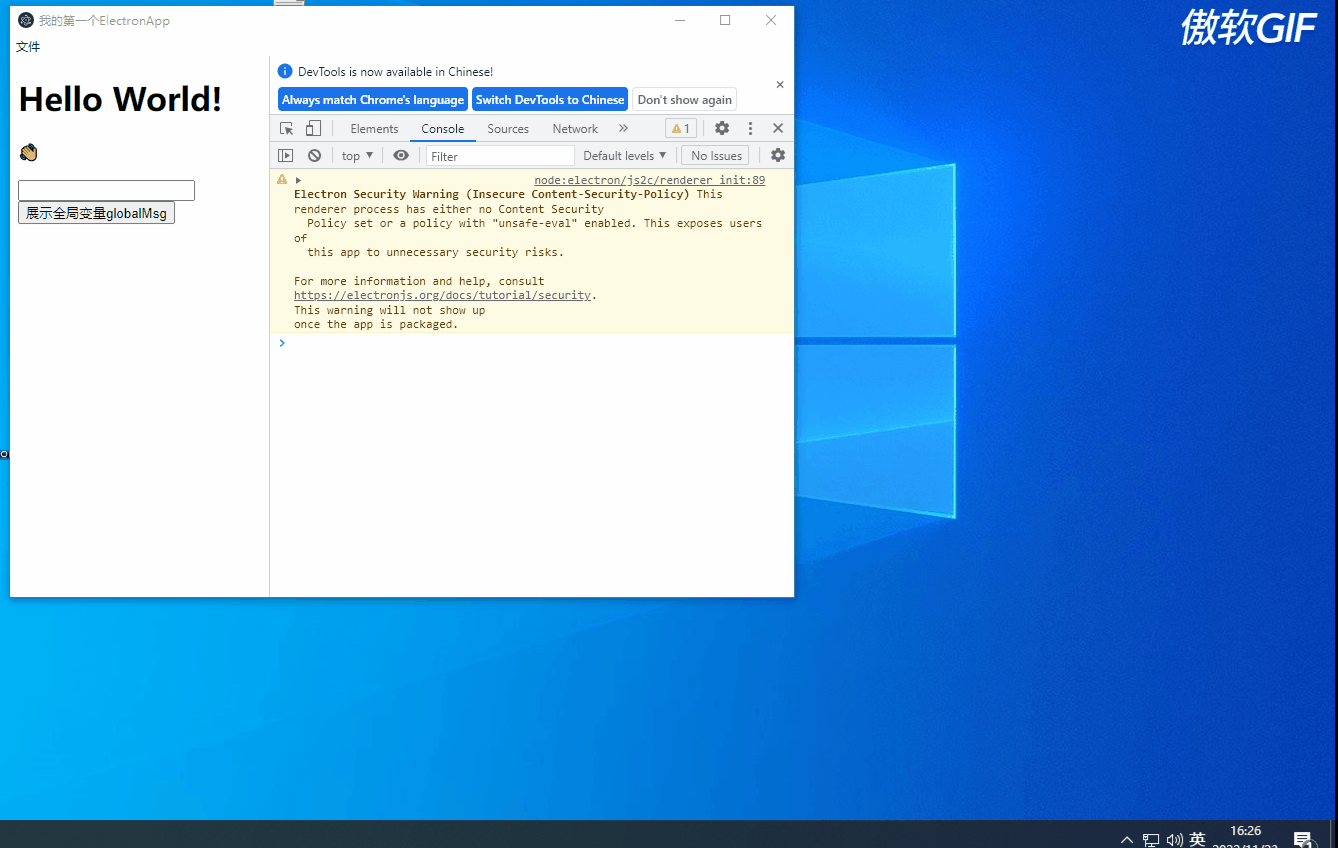Open the 文件 menu

pos(28,47)
